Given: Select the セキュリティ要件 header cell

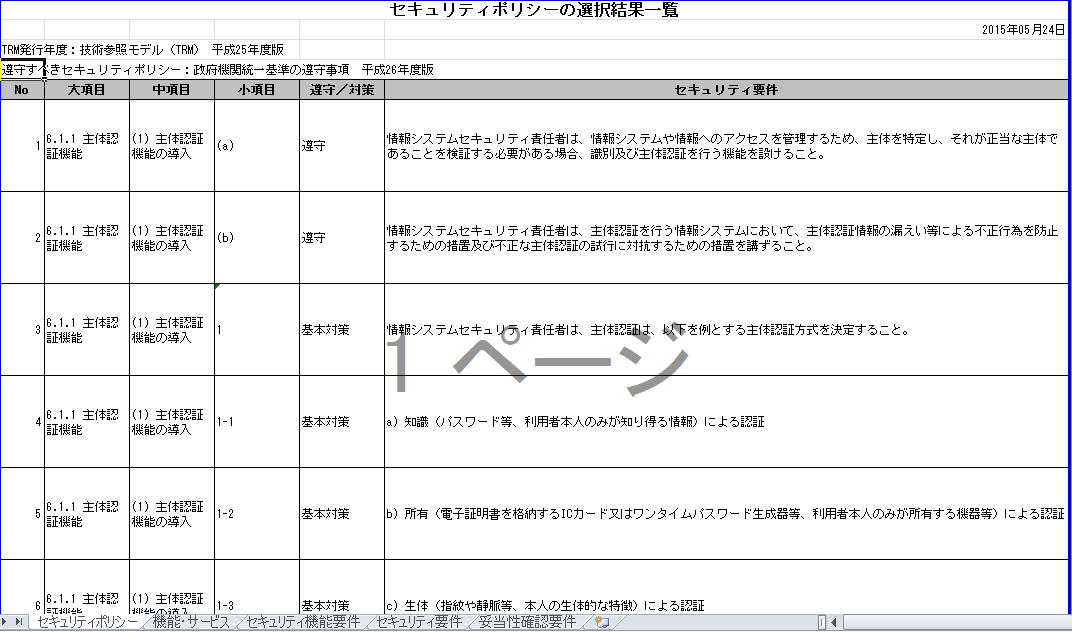Looking at the screenshot, I should click(726, 90).
